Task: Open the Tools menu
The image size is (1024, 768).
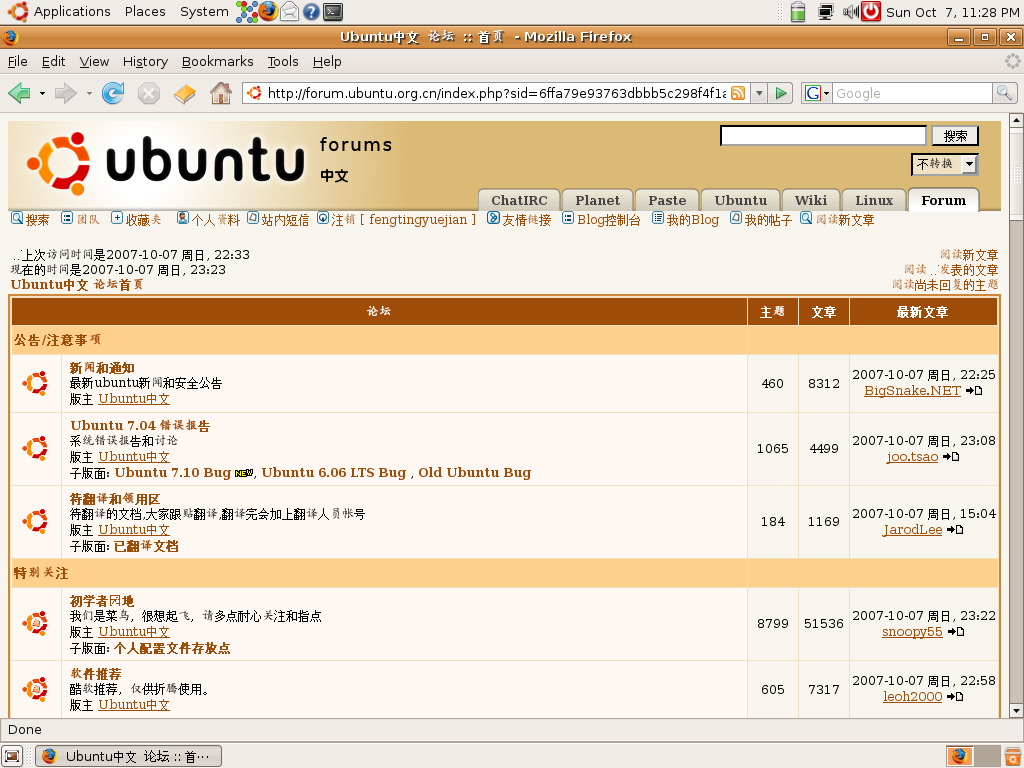Action: 283,61
